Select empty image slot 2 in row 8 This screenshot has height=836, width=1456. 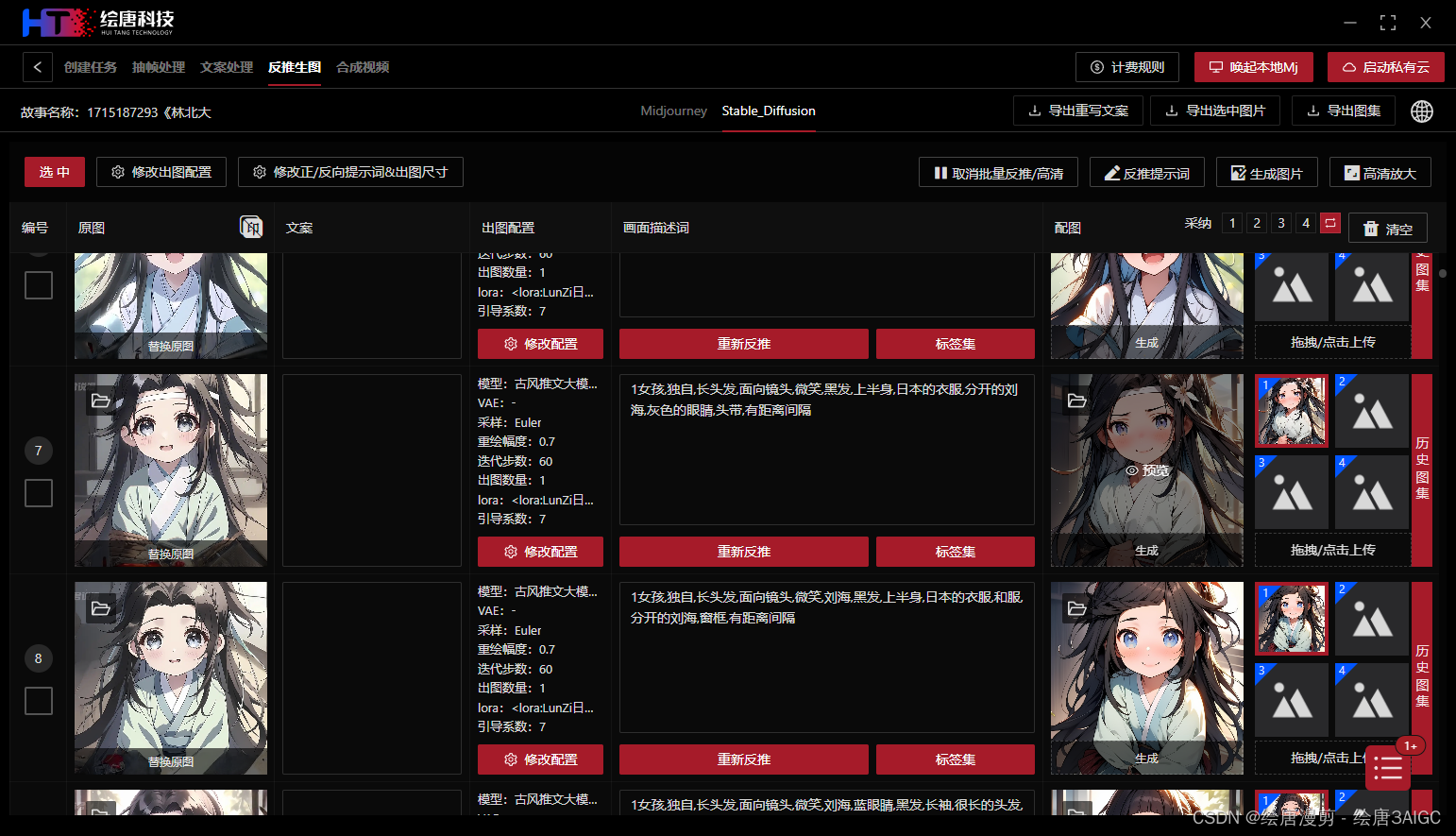point(1371,619)
